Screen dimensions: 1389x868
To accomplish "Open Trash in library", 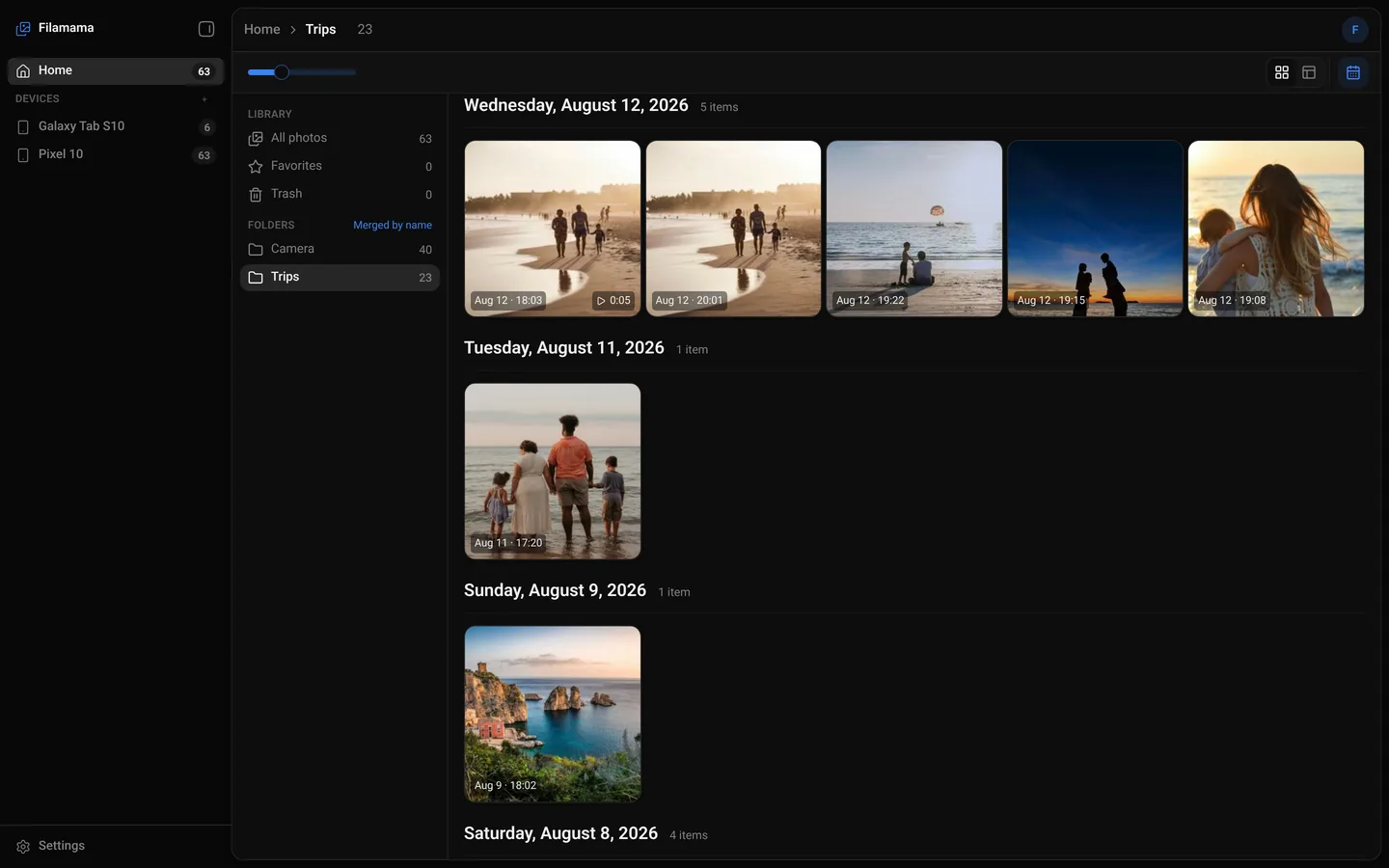I will [x=340, y=195].
